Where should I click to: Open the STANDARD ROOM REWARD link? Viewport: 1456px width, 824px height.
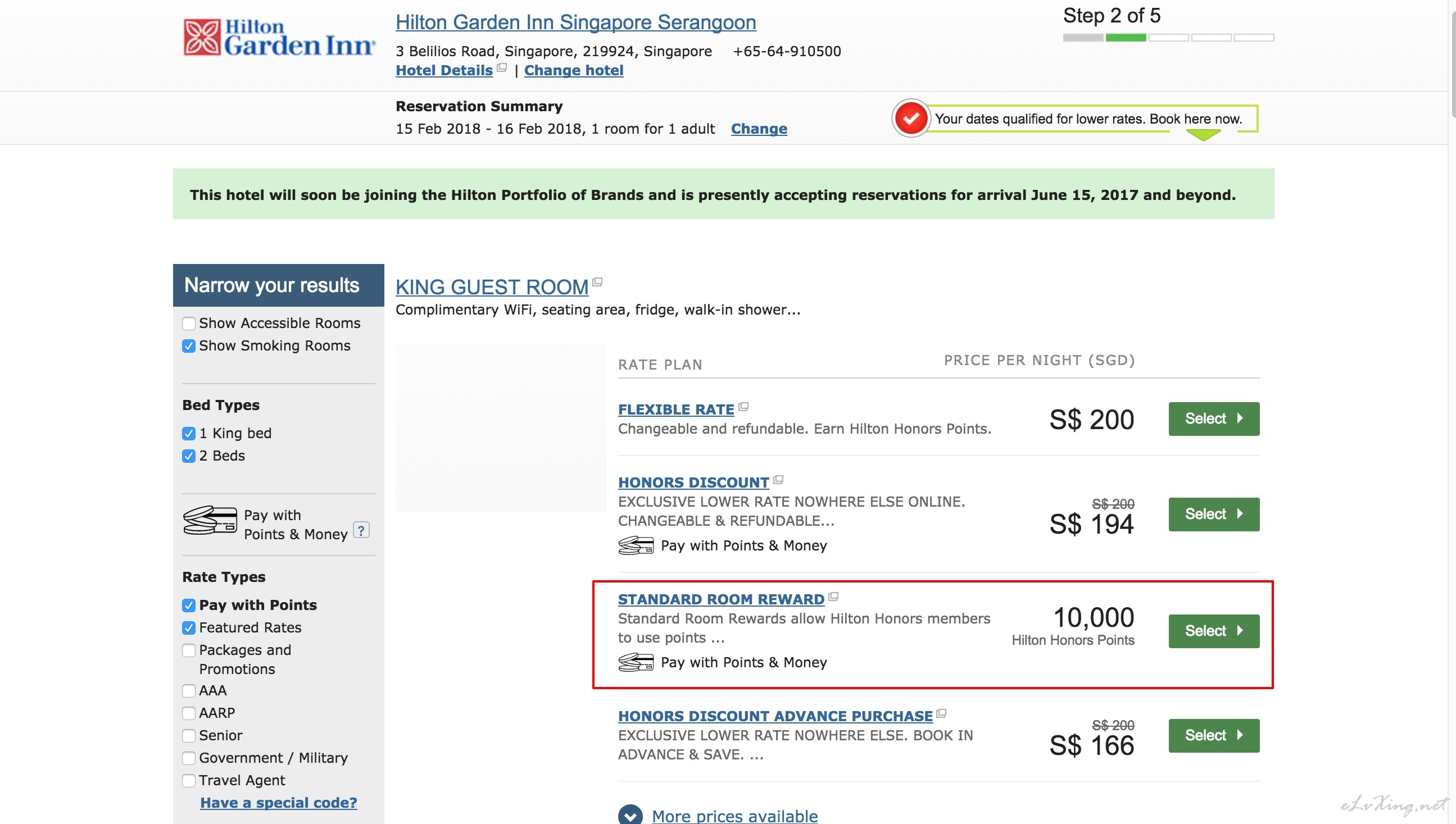721,599
